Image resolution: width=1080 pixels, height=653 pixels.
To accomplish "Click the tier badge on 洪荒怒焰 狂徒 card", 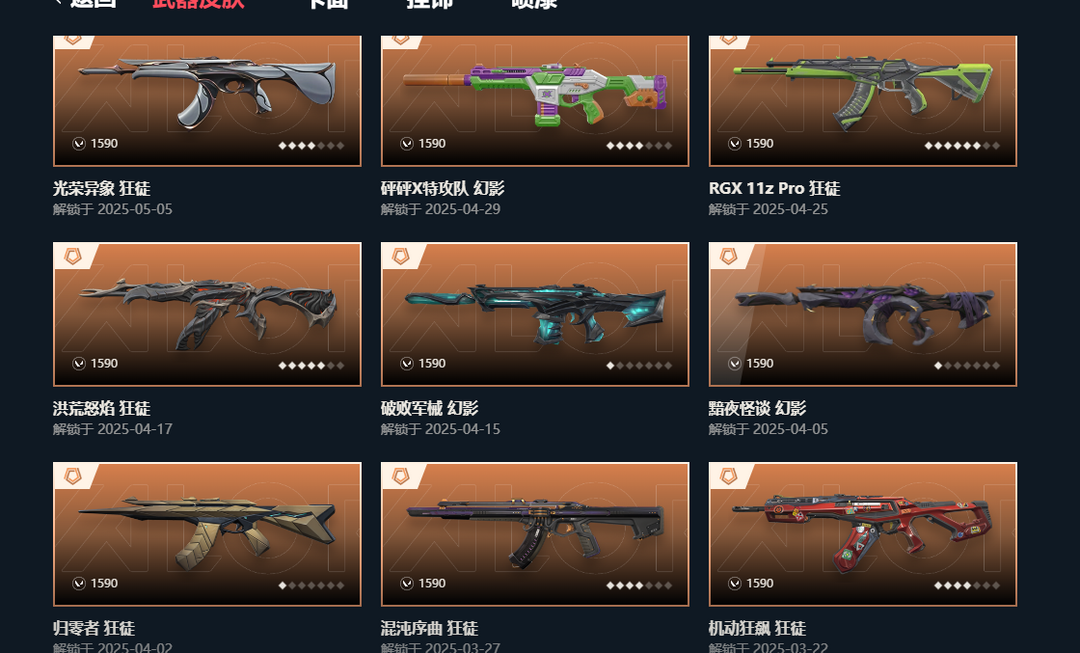I will coord(73,257).
